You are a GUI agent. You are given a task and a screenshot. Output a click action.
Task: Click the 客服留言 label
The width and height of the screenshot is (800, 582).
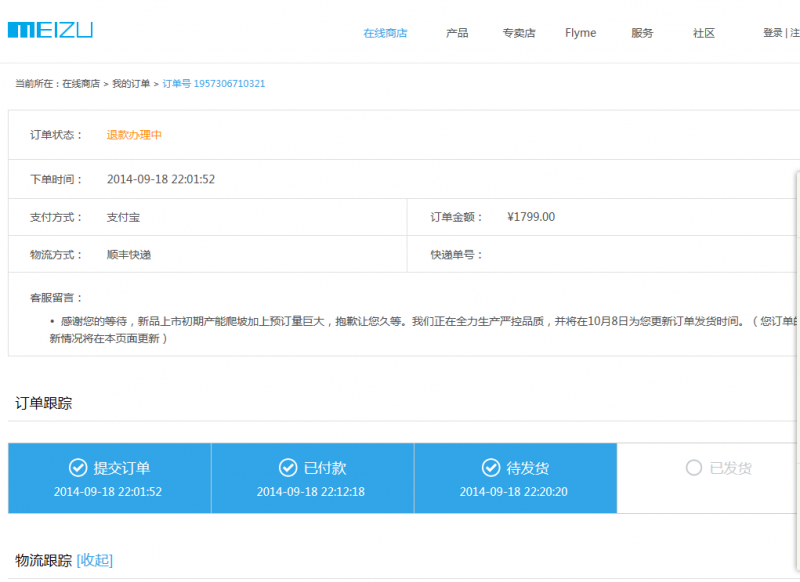[x=56, y=297]
